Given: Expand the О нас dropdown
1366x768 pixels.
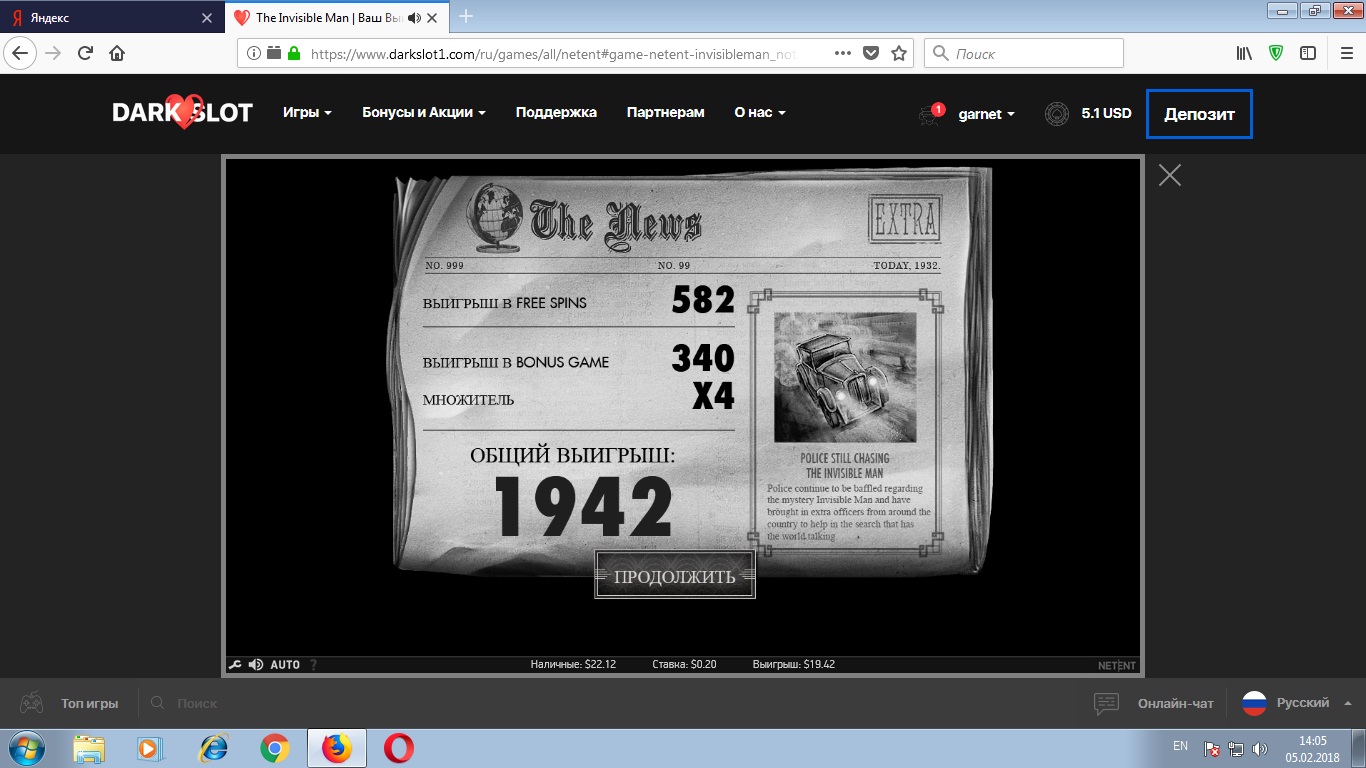Looking at the screenshot, I should coord(760,113).
